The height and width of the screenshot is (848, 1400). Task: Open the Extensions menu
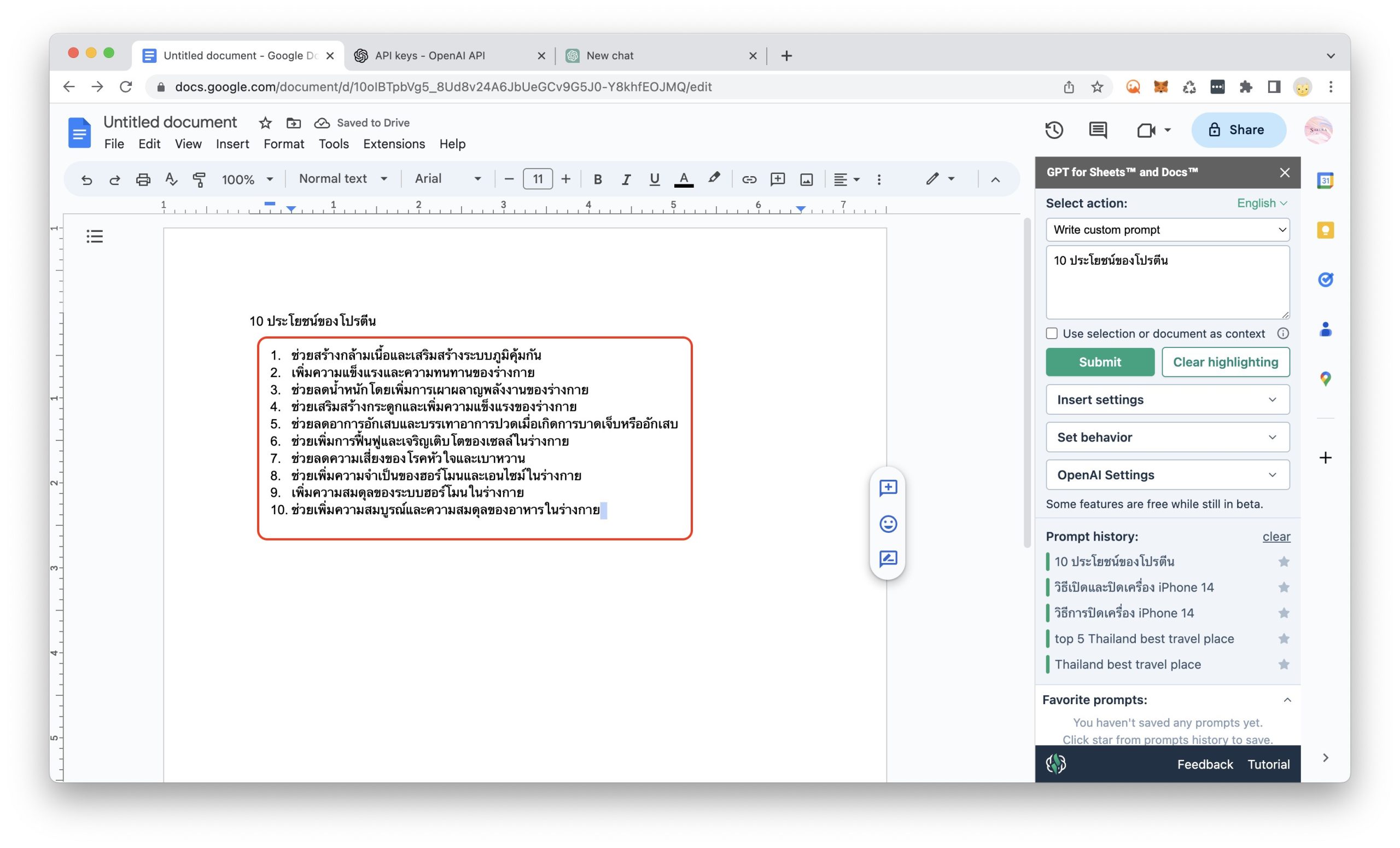(394, 144)
